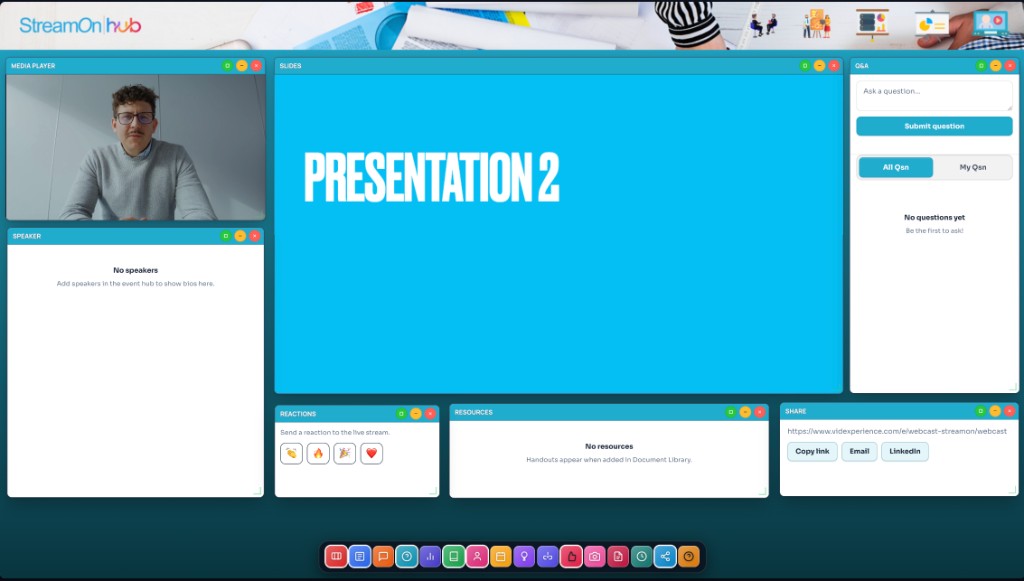Minimize the Speaker panel

coord(240,236)
